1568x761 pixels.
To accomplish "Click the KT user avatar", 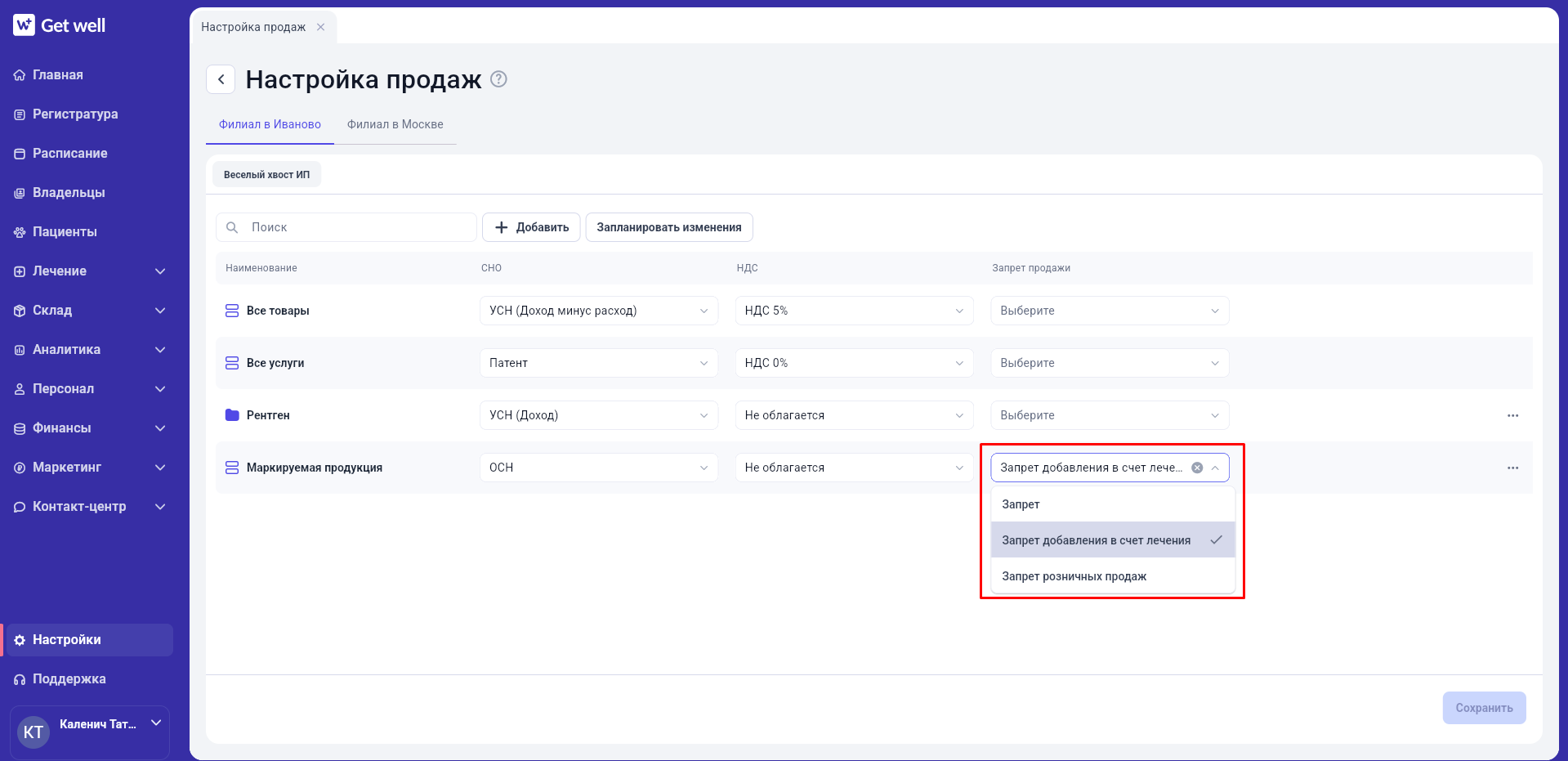I will point(34,732).
